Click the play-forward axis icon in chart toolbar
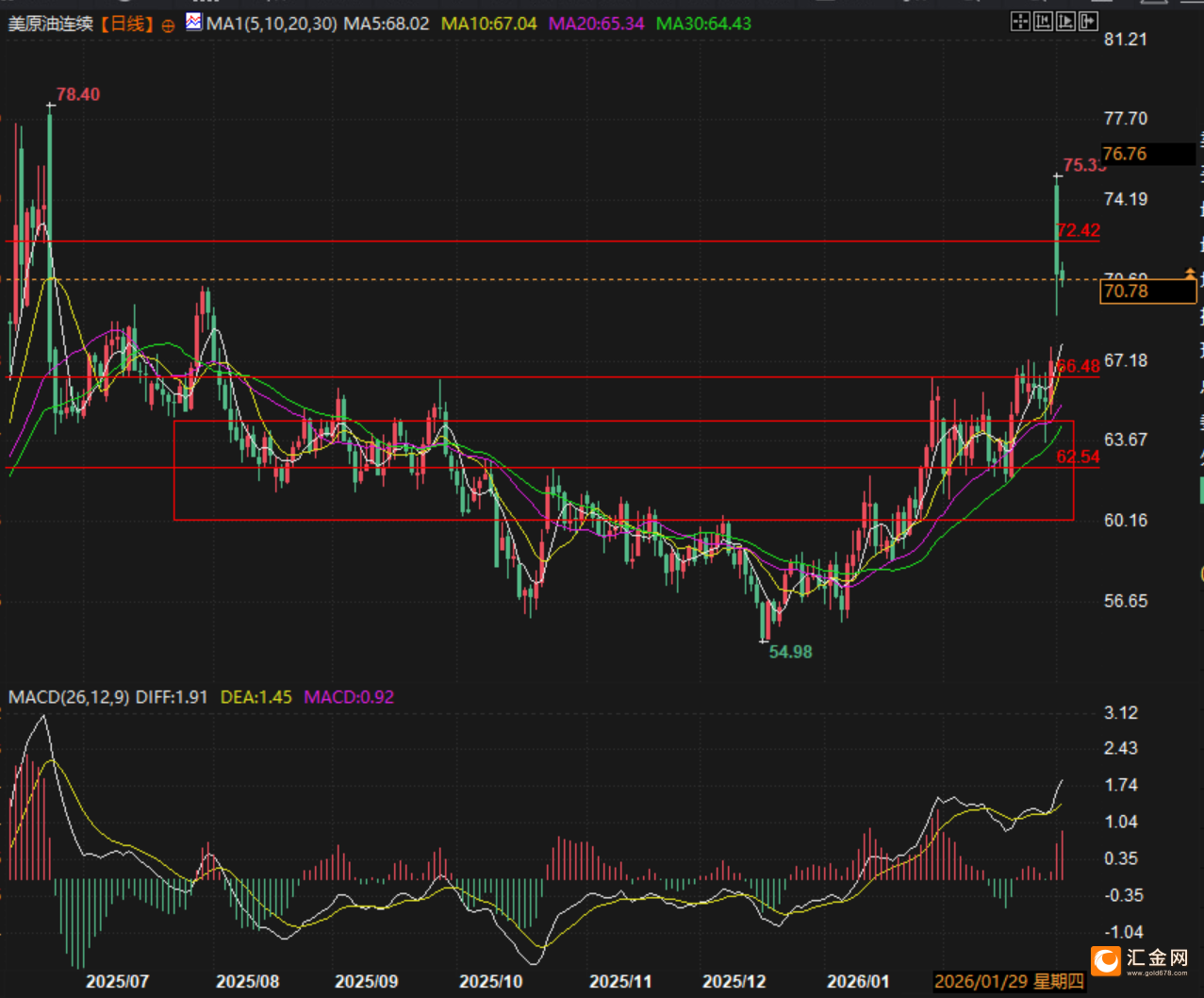Viewport: 1204px width, 998px height. click(1066, 22)
